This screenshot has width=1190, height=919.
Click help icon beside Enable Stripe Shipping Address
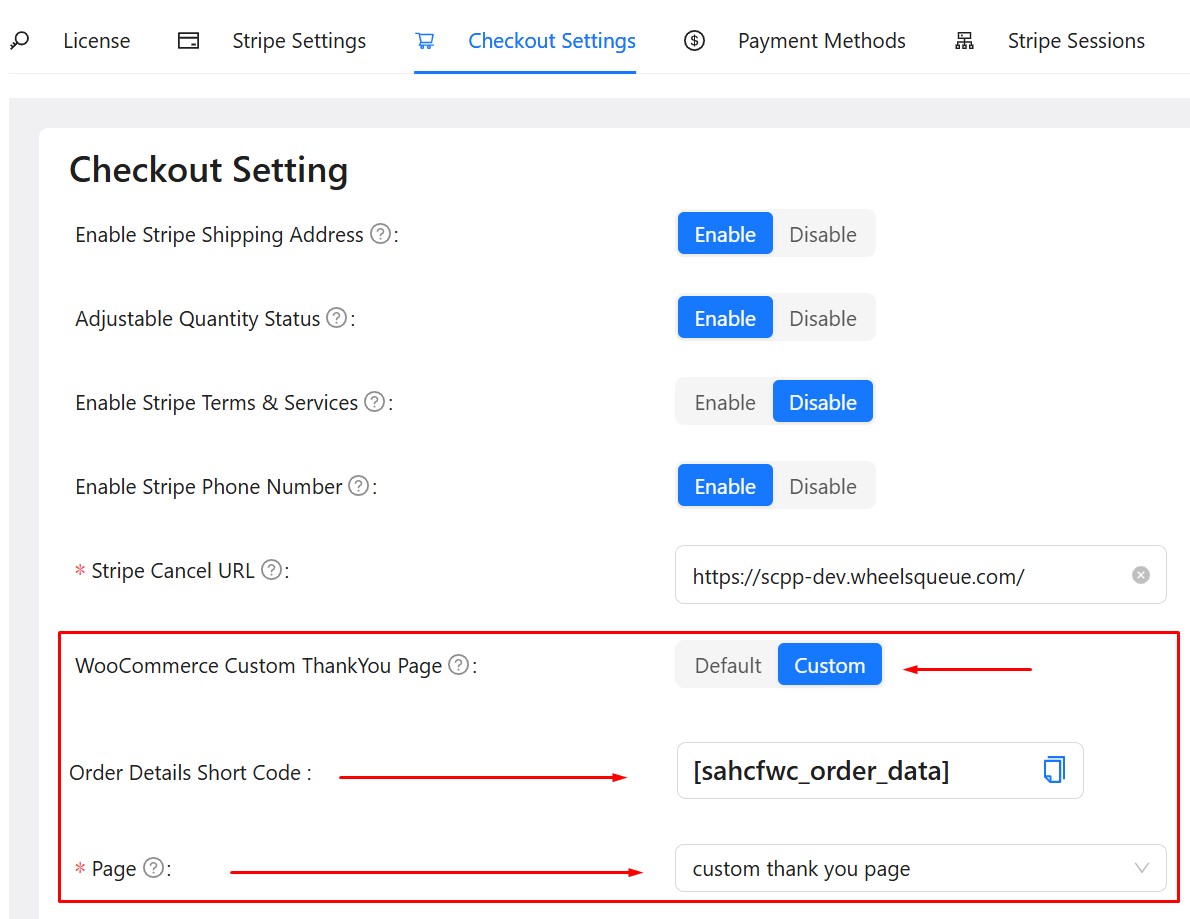(380, 234)
